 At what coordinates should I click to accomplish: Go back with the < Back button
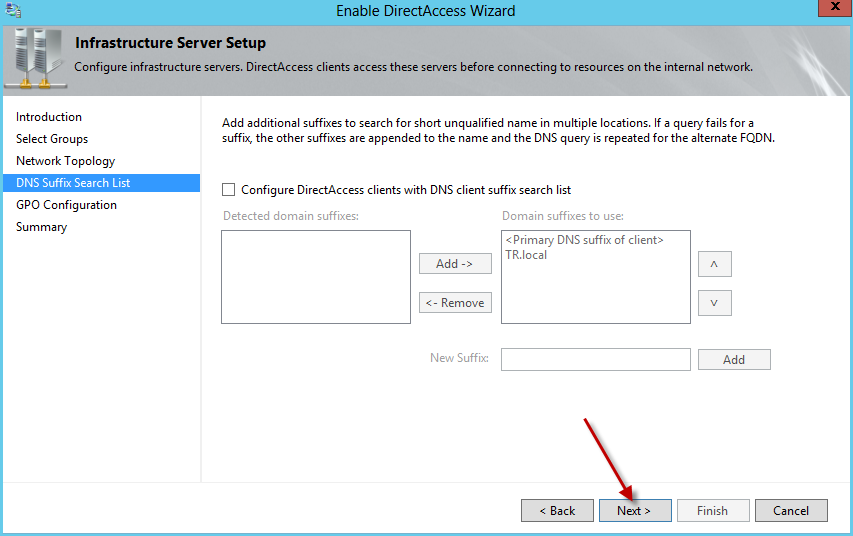click(557, 510)
